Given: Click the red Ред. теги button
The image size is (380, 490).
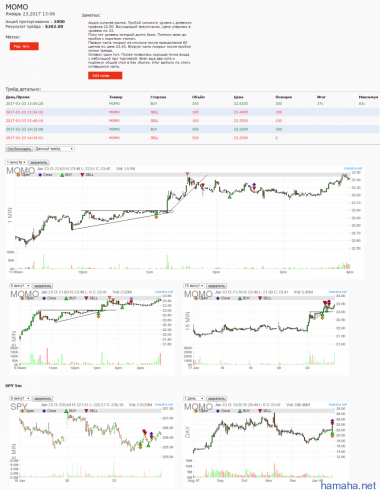Looking at the screenshot, I should pyautogui.click(x=24, y=46).
